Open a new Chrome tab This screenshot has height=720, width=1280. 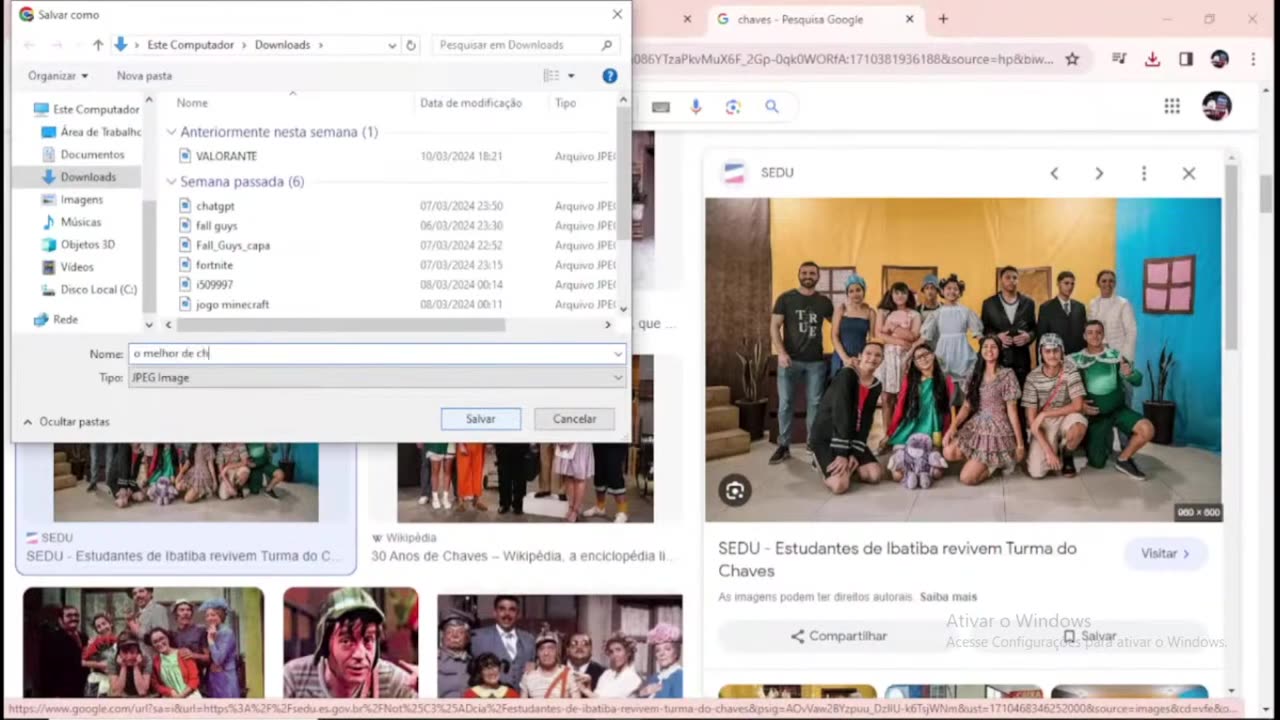tap(942, 19)
